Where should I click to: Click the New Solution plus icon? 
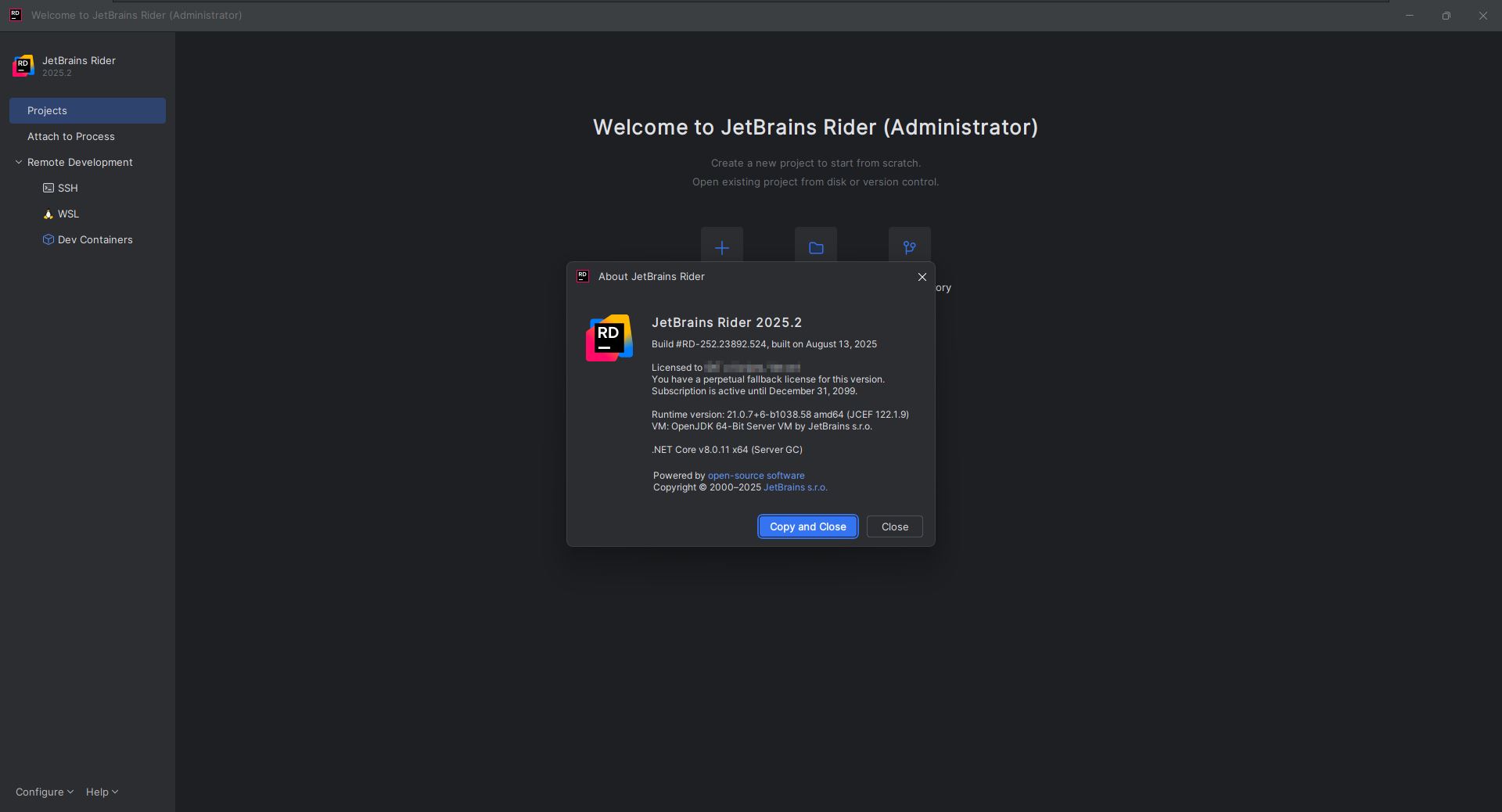coord(722,247)
